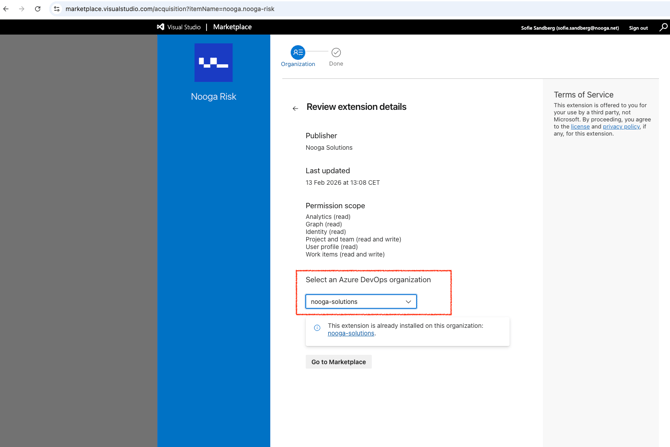This screenshot has height=447, width=670.
Task: Click Work items (read and write) text
Action: pos(345,254)
